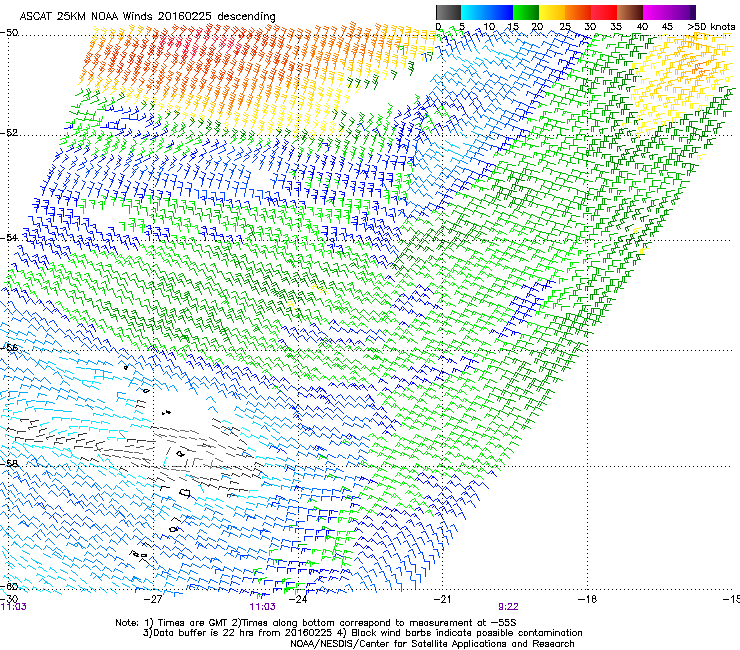The height and width of the screenshot is (650, 740).
Task: Click the brown 35-40 knots color swatch
Action: [x=630, y=12]
